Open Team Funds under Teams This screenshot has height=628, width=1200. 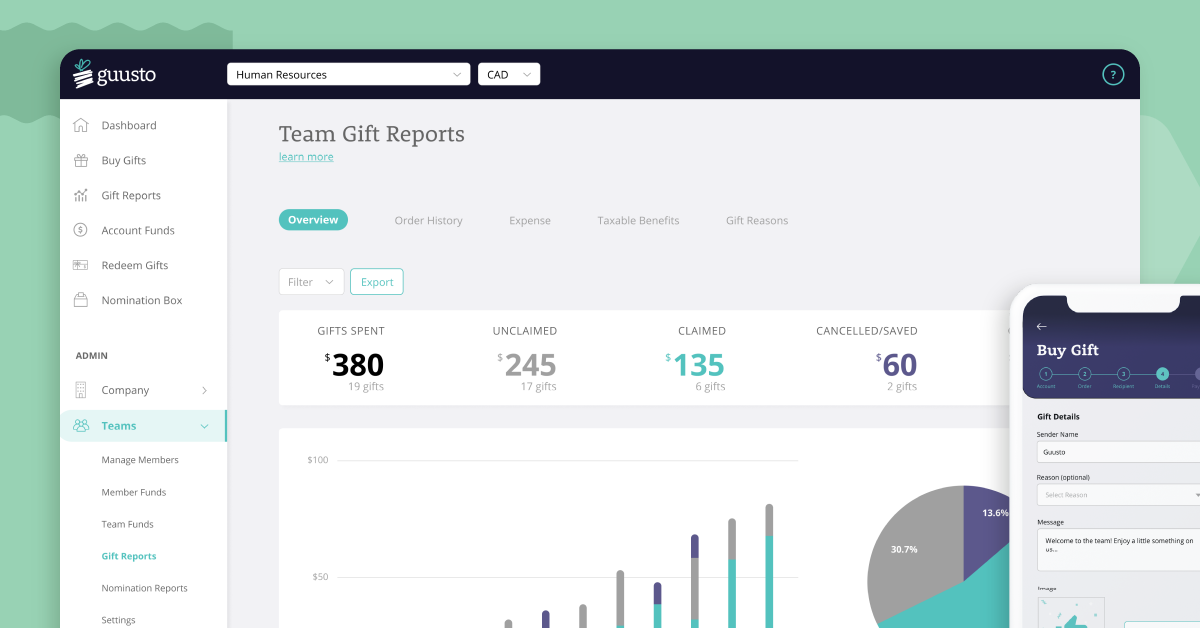click(x=128, y=524)
